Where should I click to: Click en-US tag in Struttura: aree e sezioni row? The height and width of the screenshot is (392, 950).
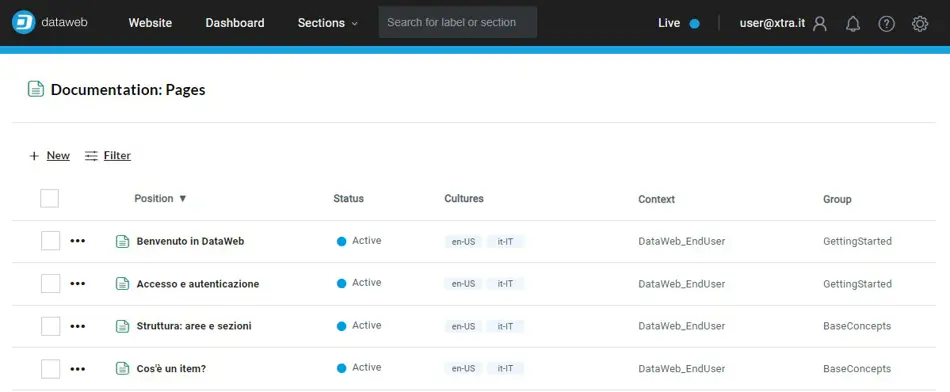[x=463, y=327]
